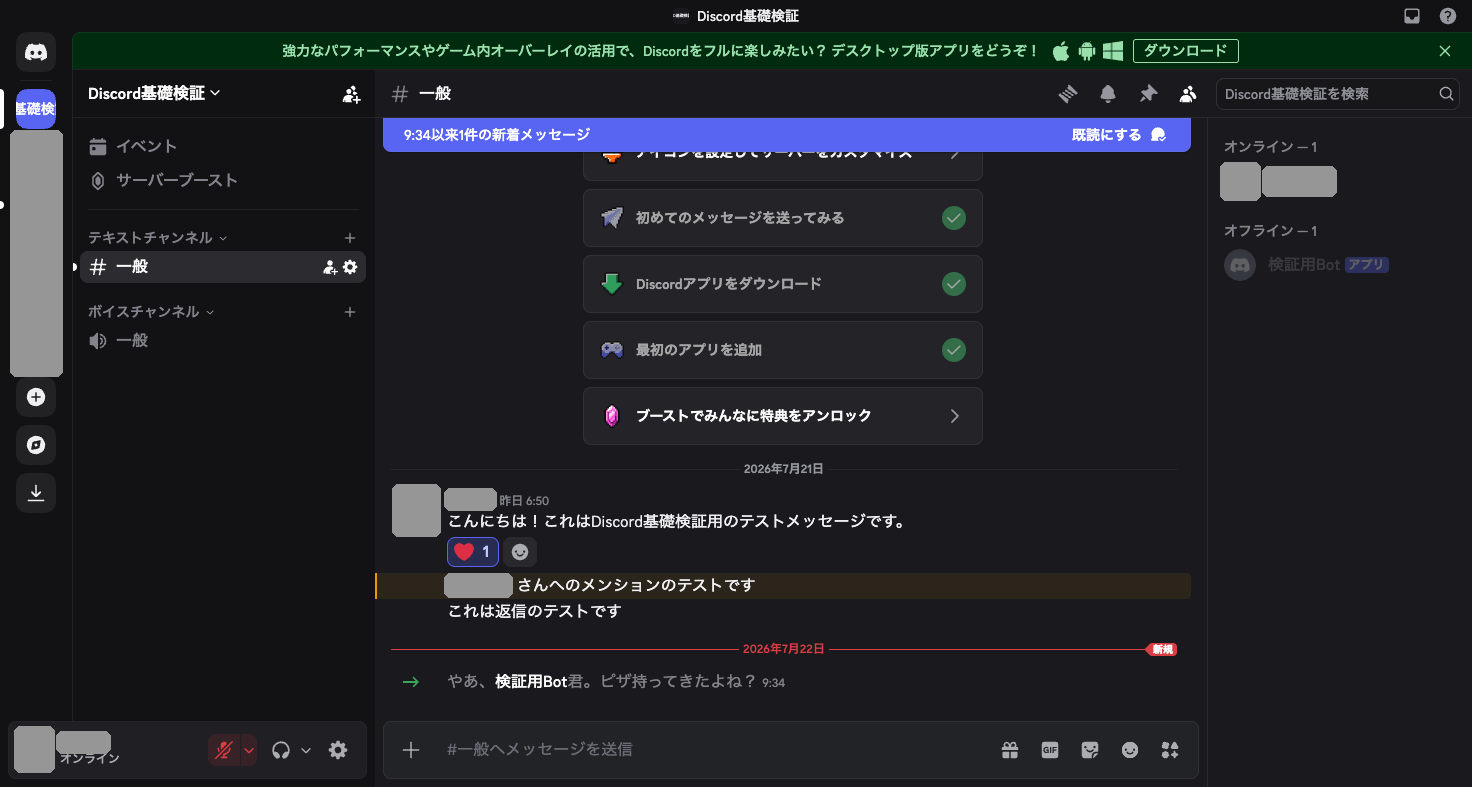Toggle headphone deafen button
1472x787 pixels.
pyautogui.click(x=281, y=750)
